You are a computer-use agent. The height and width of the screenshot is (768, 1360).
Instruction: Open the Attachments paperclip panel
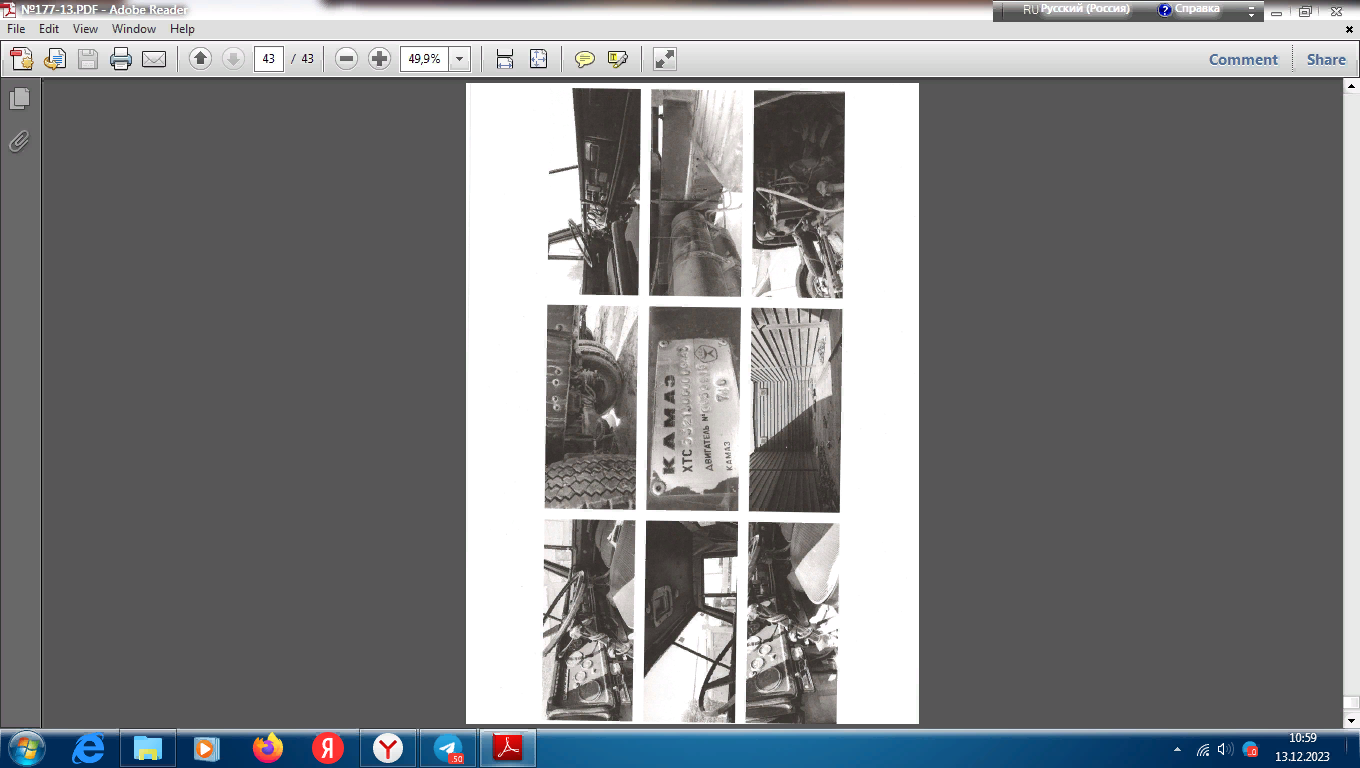[20, 141]
